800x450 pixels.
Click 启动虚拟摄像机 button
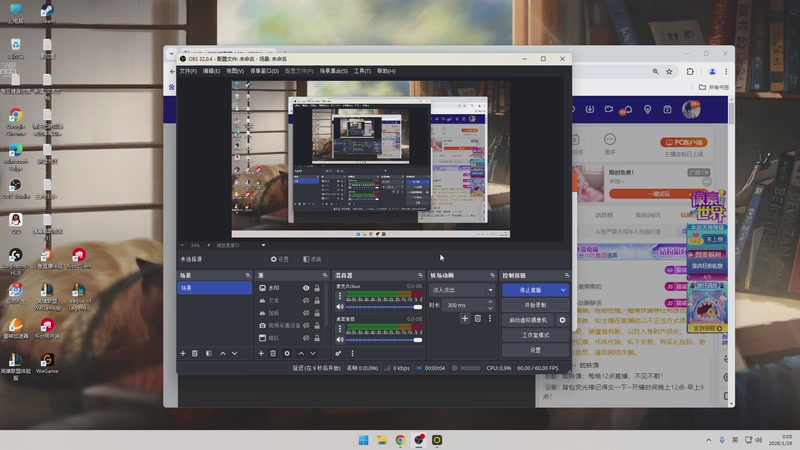(528, 320)
